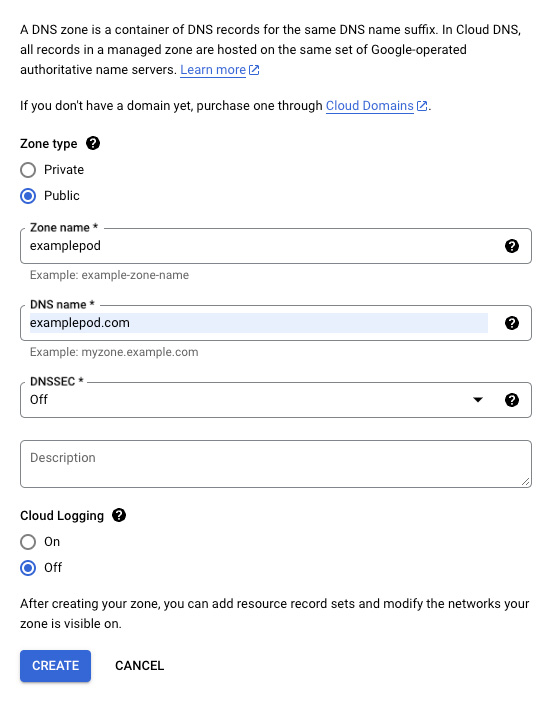Image resolution: width=557 pixels, height=702 pixels.
Task: Follow the Cloud Domains link
Action: 369,106
